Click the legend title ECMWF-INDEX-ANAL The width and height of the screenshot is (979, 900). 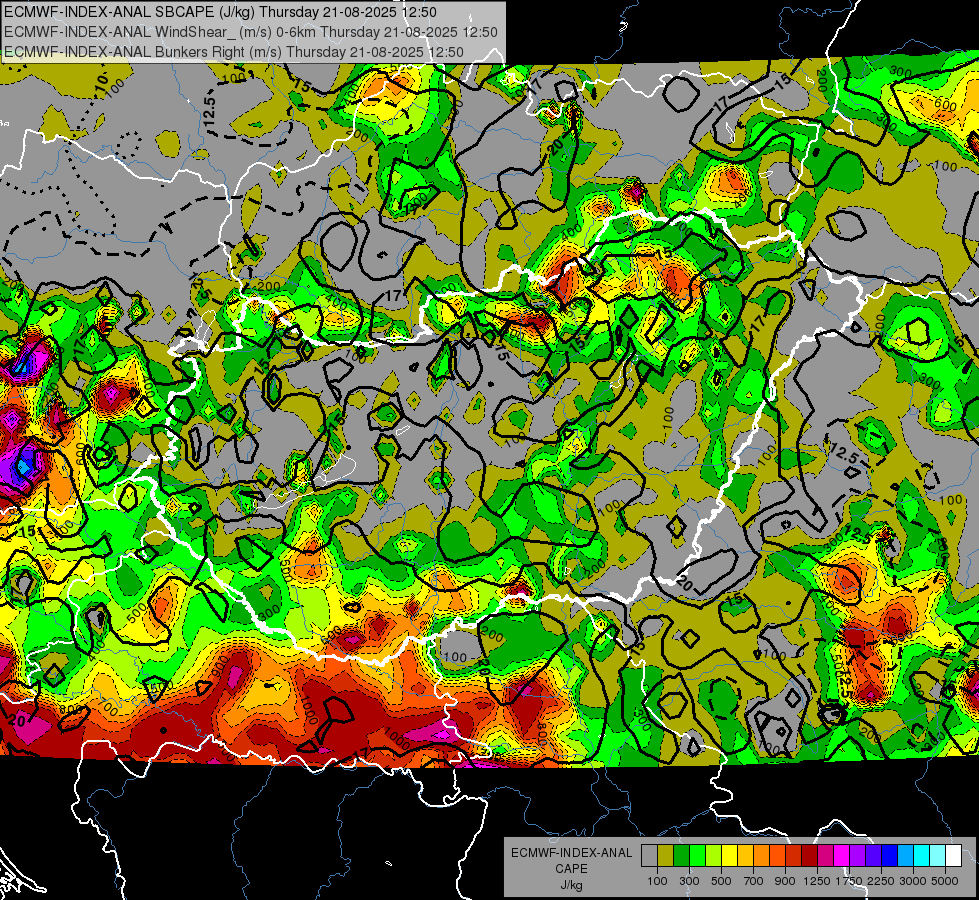click(x=572, y=853)
